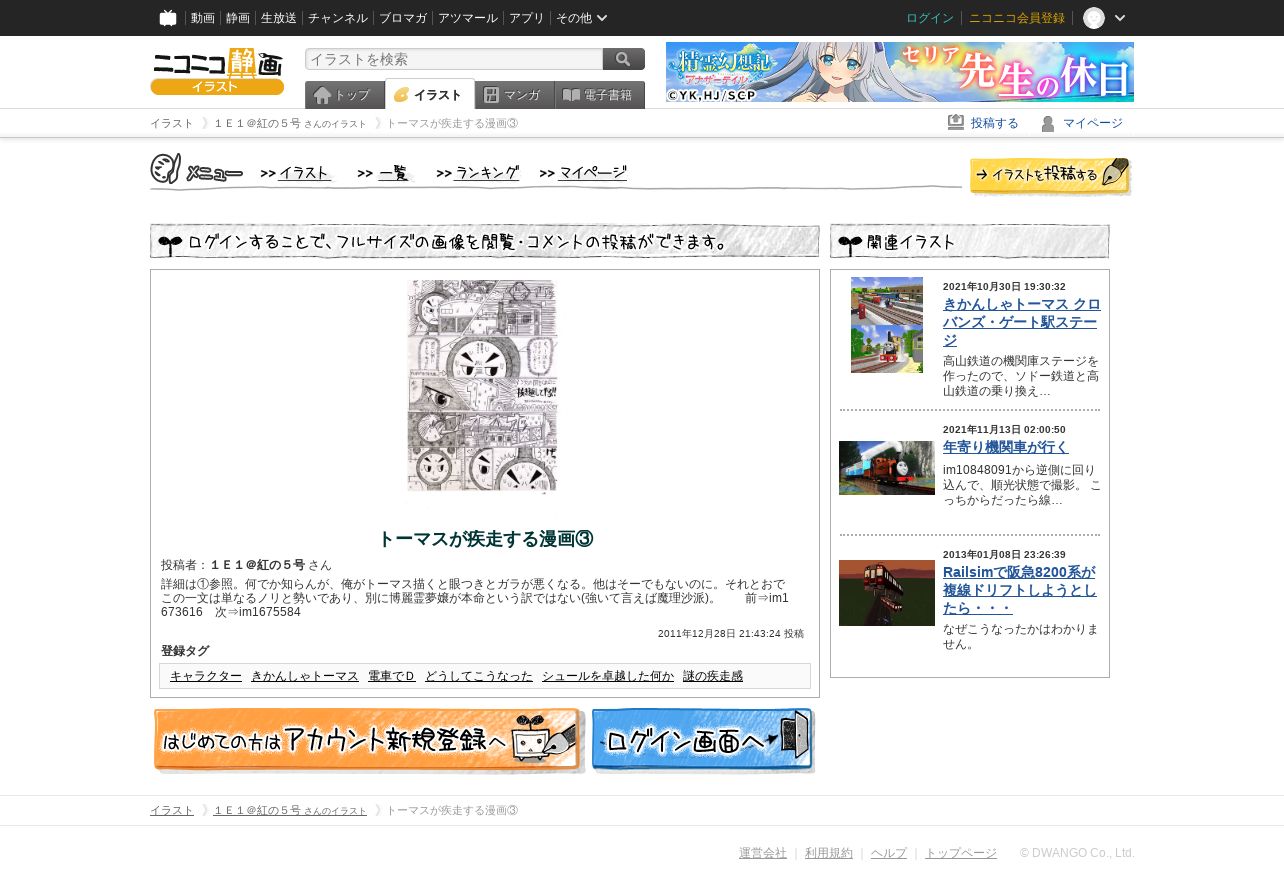Click イラスト in top breadcrumb

tap(172, 123)
